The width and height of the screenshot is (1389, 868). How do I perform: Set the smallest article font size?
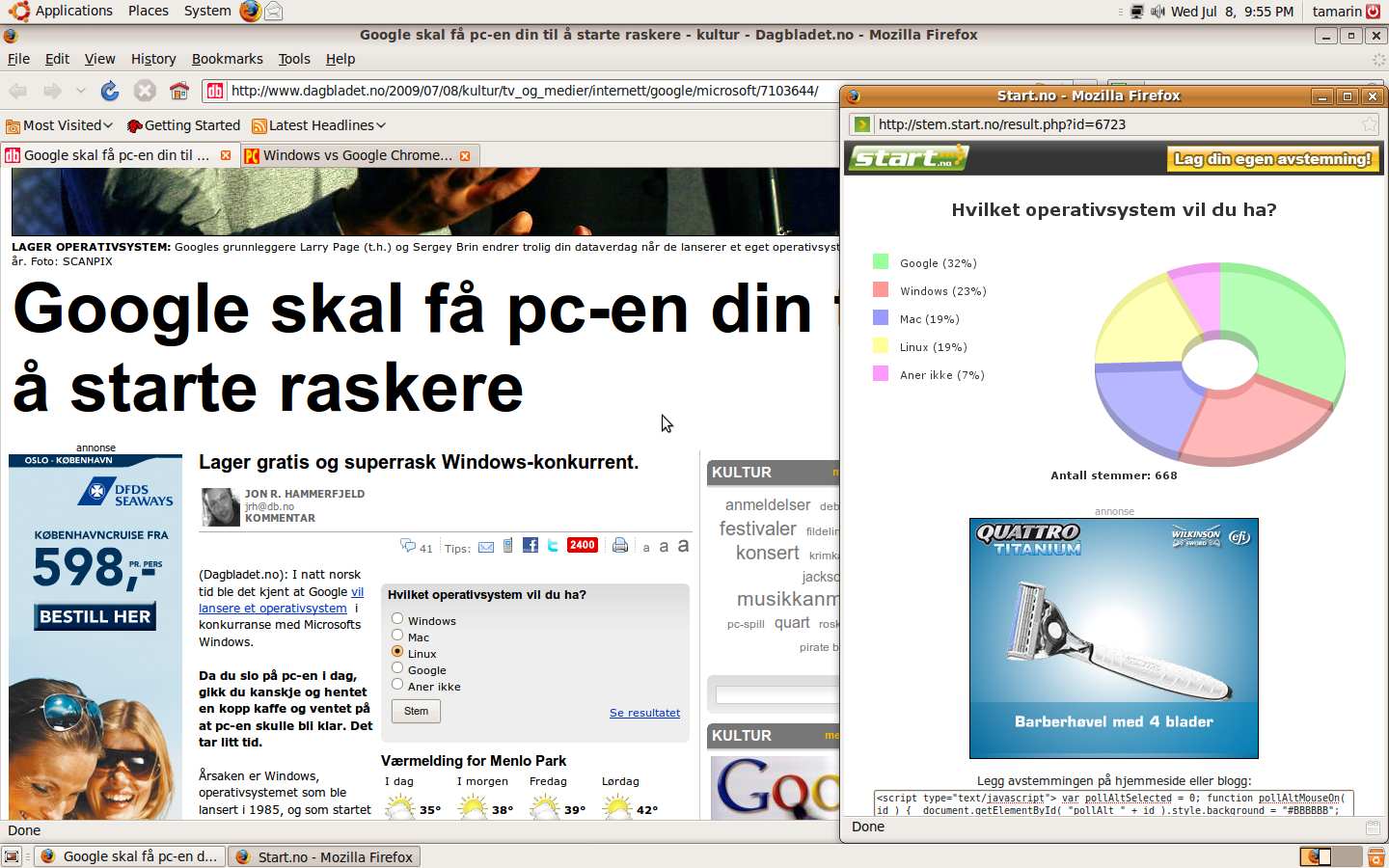coord(646,548)
